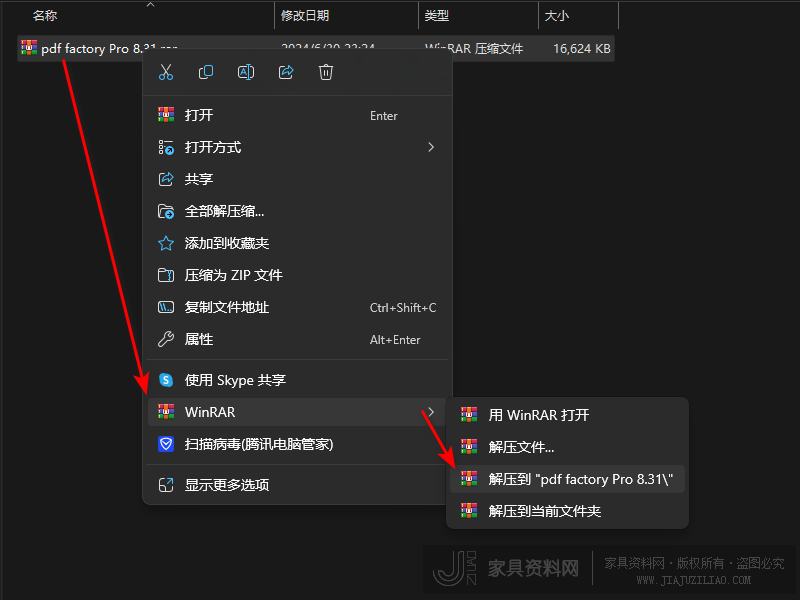
Task: Sort by the 修改日期 column header
Action: click(x=305, y=16)
